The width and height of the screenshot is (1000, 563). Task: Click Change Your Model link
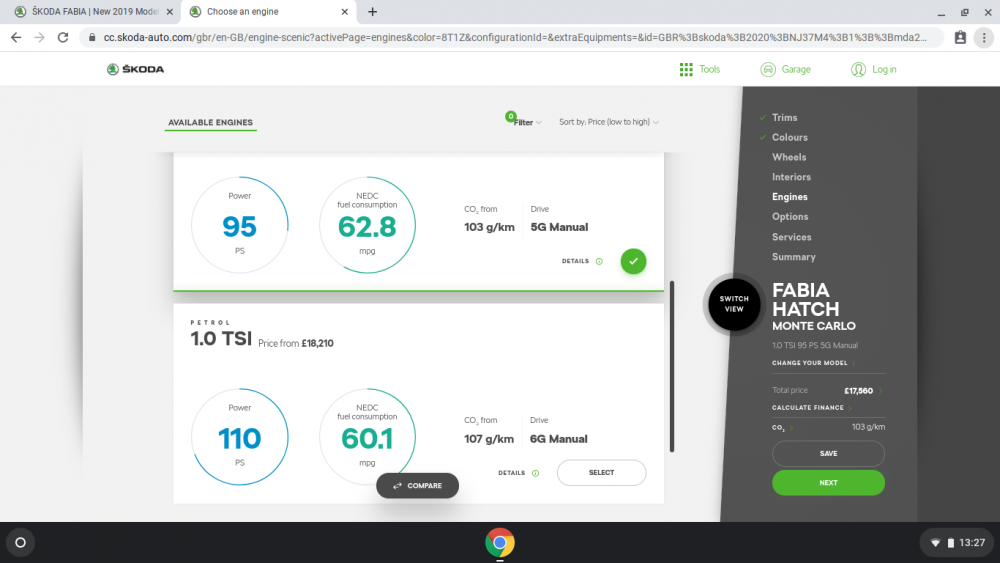813,363
